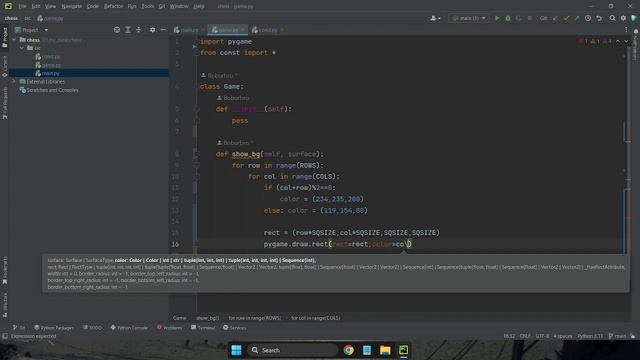
Task: Collapse all items in Project panel
Action: pos(139,30)
